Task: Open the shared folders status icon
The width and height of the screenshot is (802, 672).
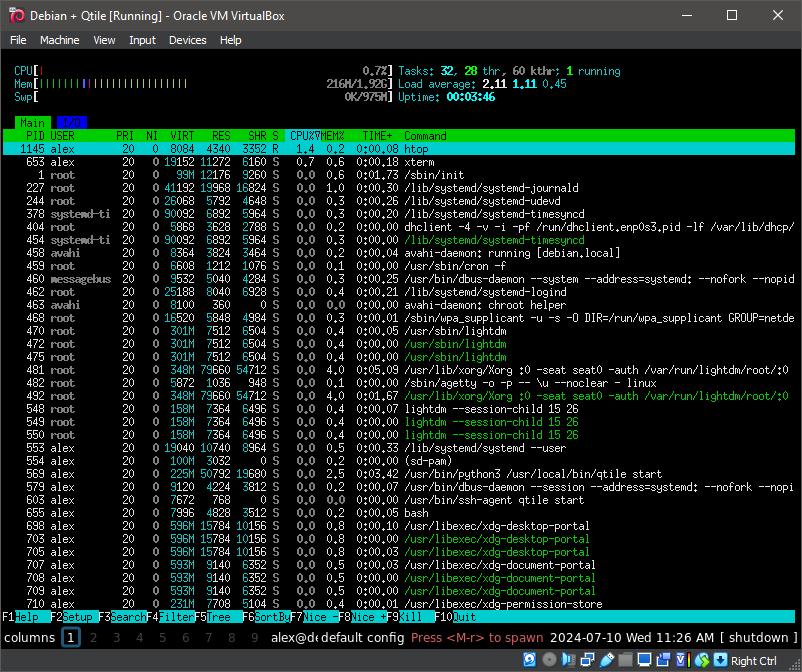Action: point(625,660)
